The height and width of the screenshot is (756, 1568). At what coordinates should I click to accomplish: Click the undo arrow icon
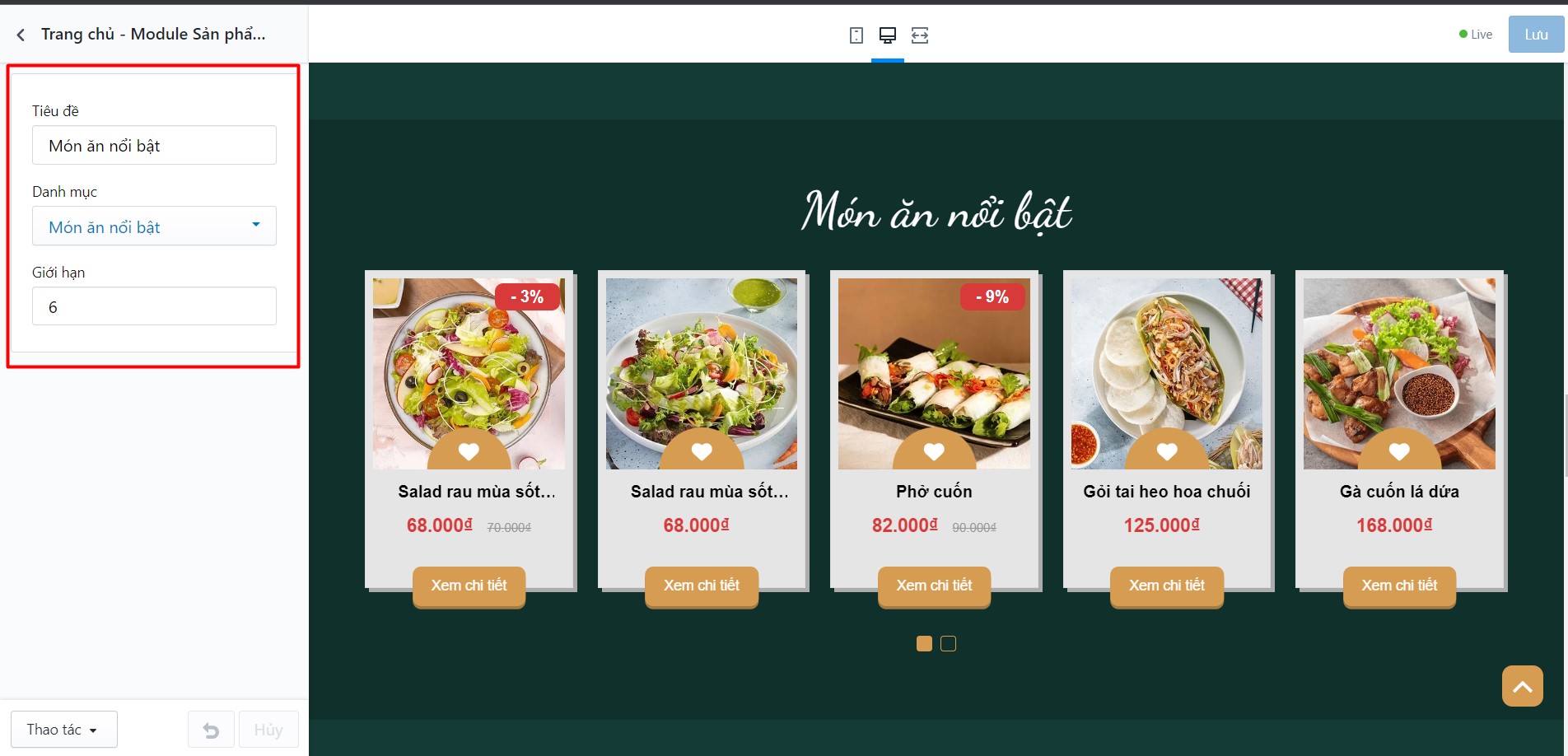(211, 730)
